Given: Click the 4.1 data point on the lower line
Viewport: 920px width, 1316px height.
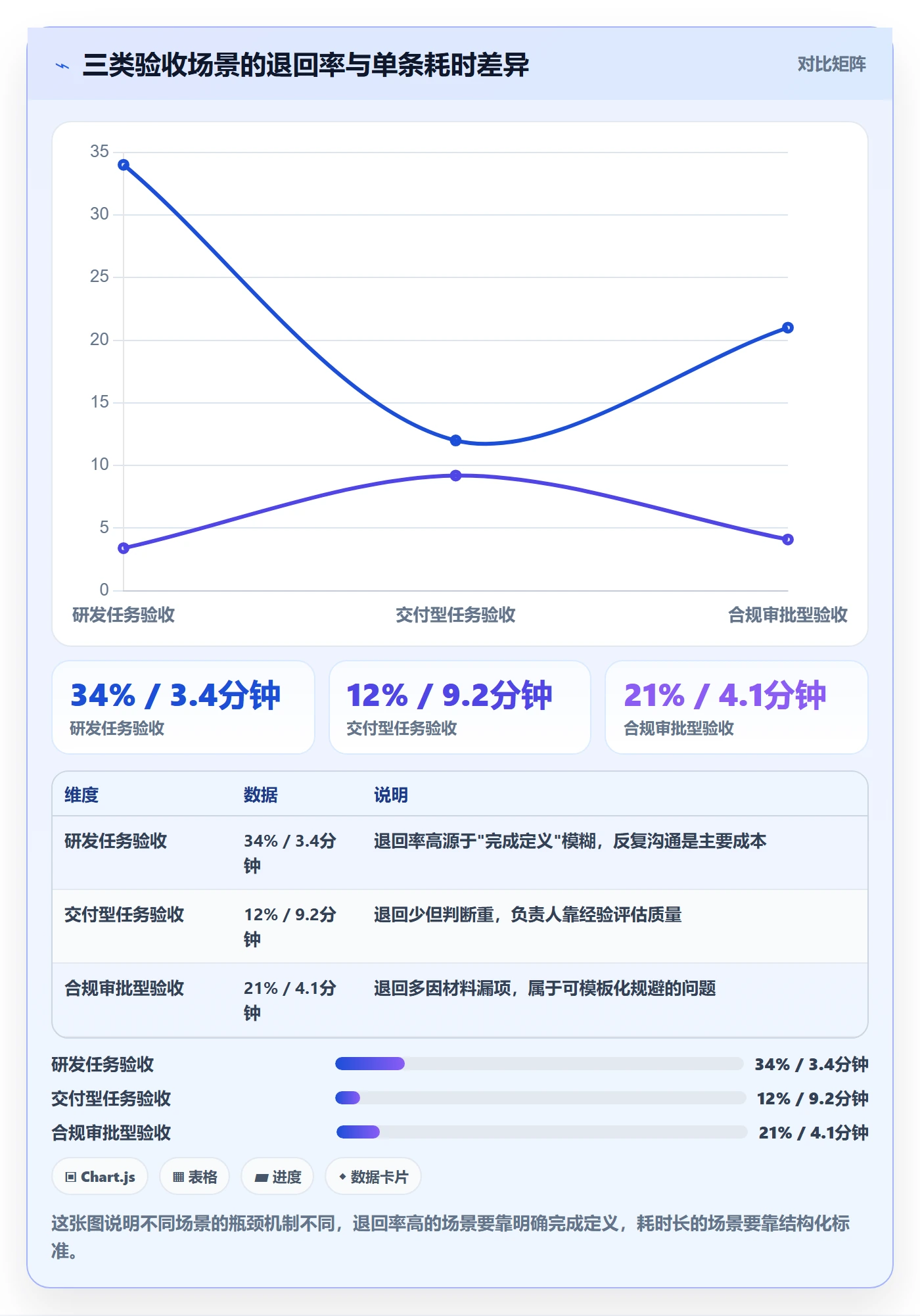Looking at the screenshot, I should (788, 539).
